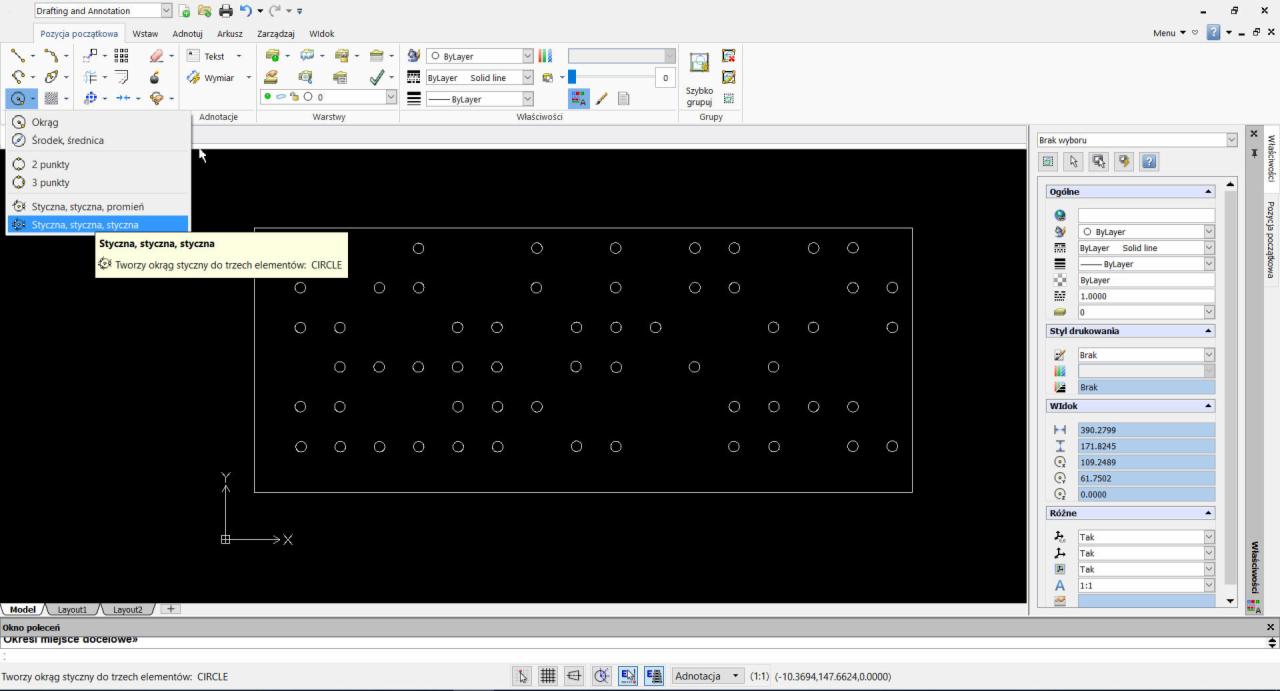
Task: Click the Match Properties paintbrush icon
Action: click(x=601, y=99)
